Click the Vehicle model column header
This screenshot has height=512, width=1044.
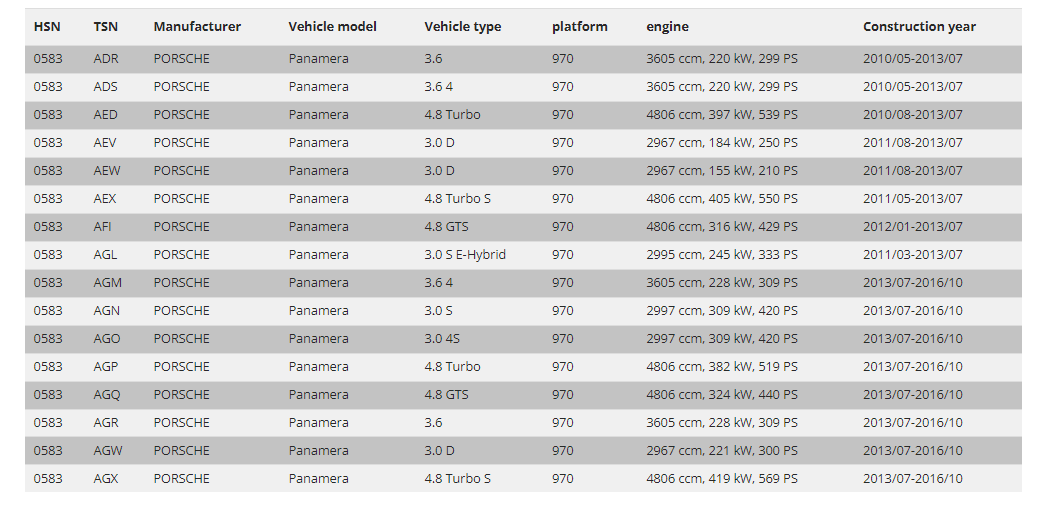point(332,27)
